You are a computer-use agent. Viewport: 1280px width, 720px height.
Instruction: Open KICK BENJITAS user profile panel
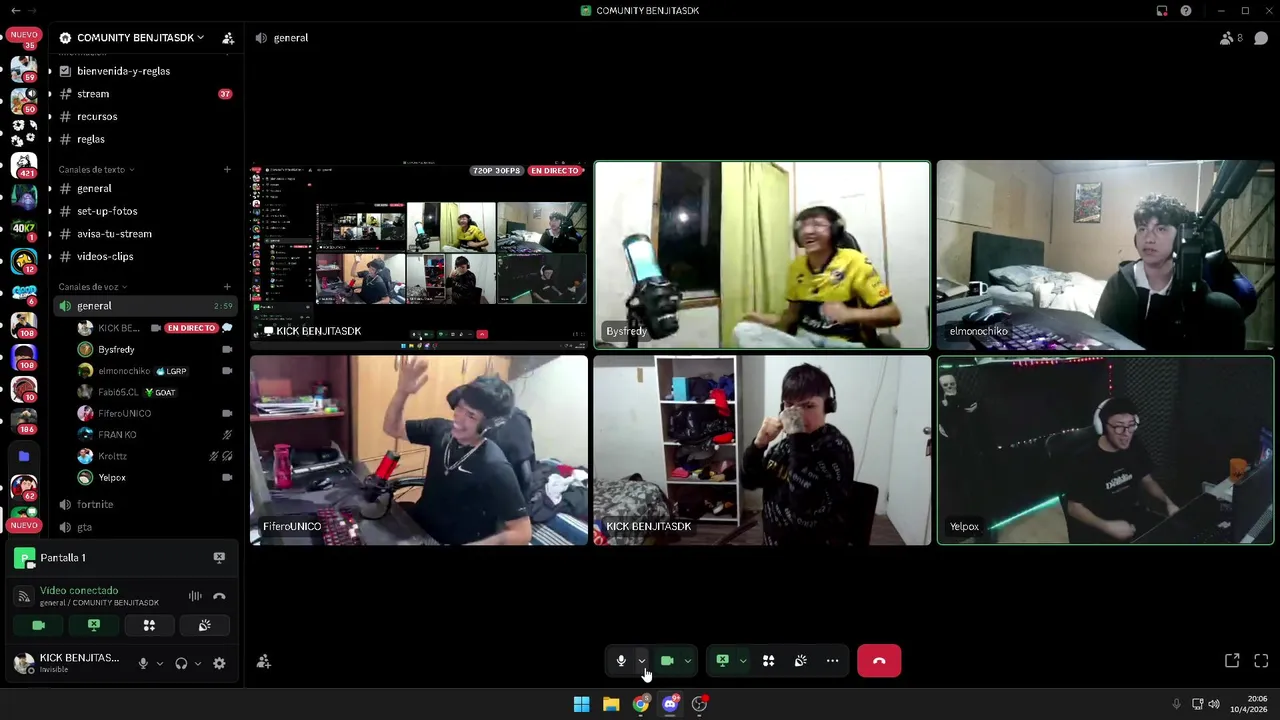click(x=69, y=663)
